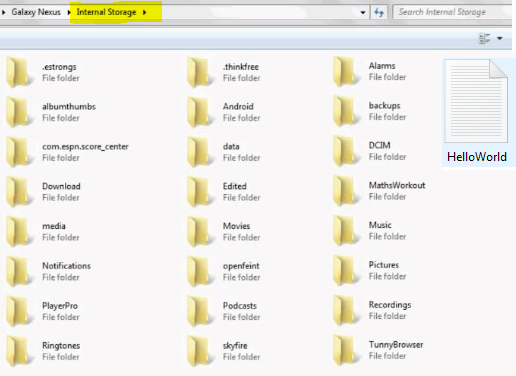This screenshot has width=516, height=376.
Task: Click the openfeint folder name
Action: (241, 266)
